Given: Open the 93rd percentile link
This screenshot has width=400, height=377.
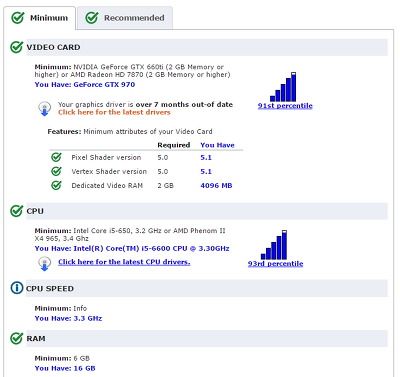Looking at the screenshot, I should tap(275, 264).
